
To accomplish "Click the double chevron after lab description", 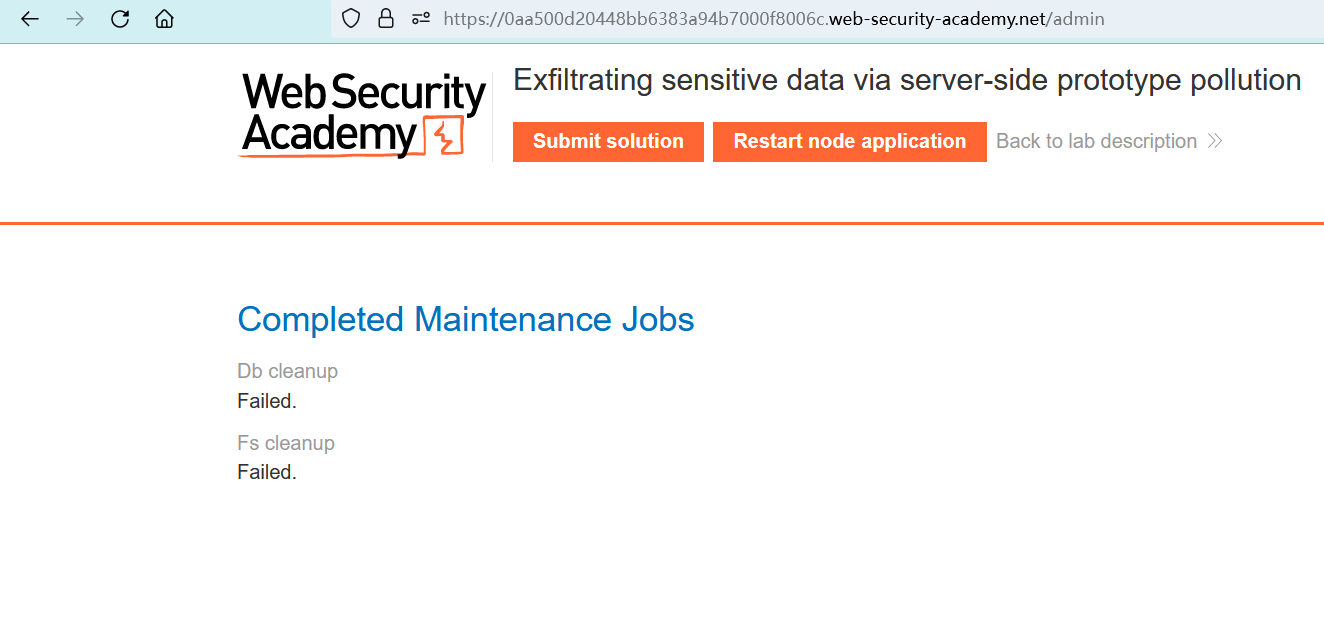I will click(x=1215, y=141).
